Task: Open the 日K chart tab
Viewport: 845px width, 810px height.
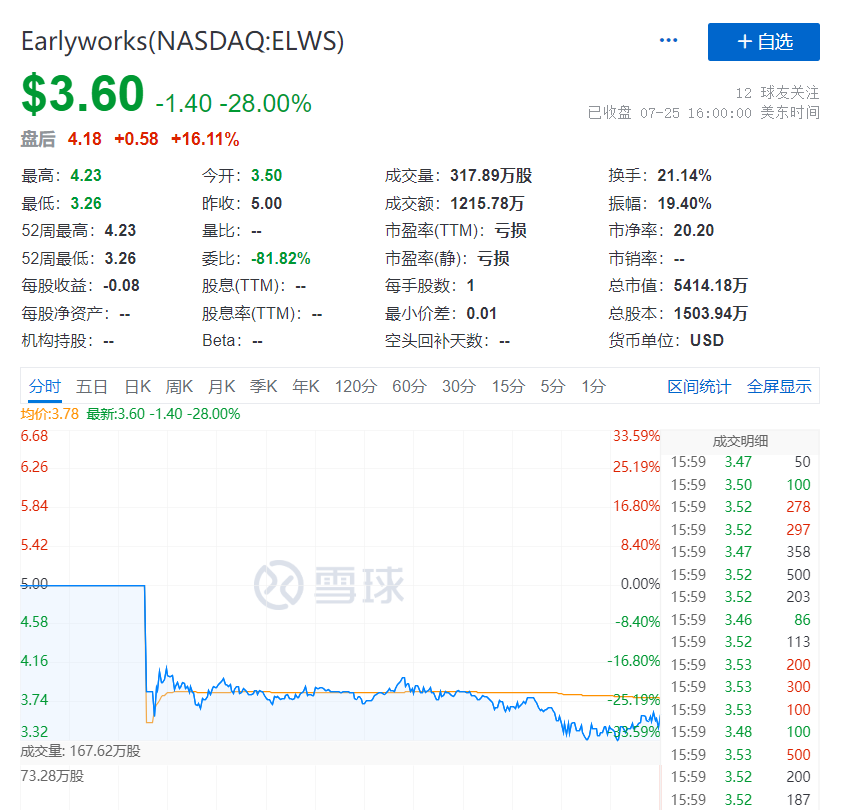Action: coord(137,387)
